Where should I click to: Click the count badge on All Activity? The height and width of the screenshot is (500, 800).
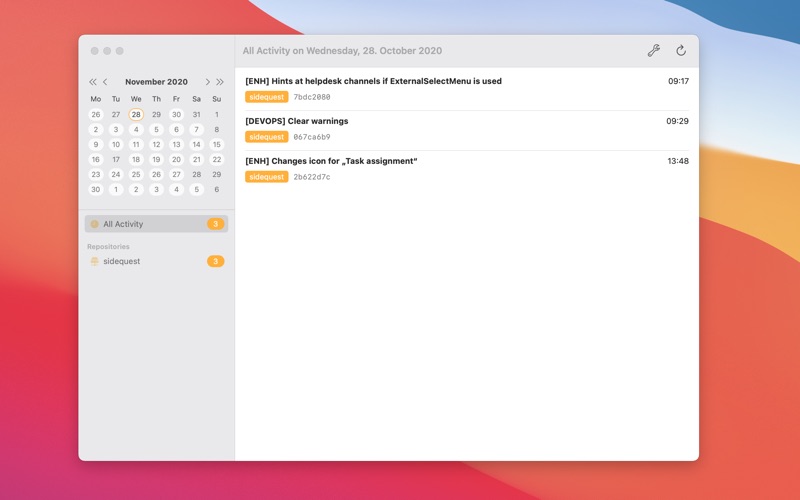215,224
